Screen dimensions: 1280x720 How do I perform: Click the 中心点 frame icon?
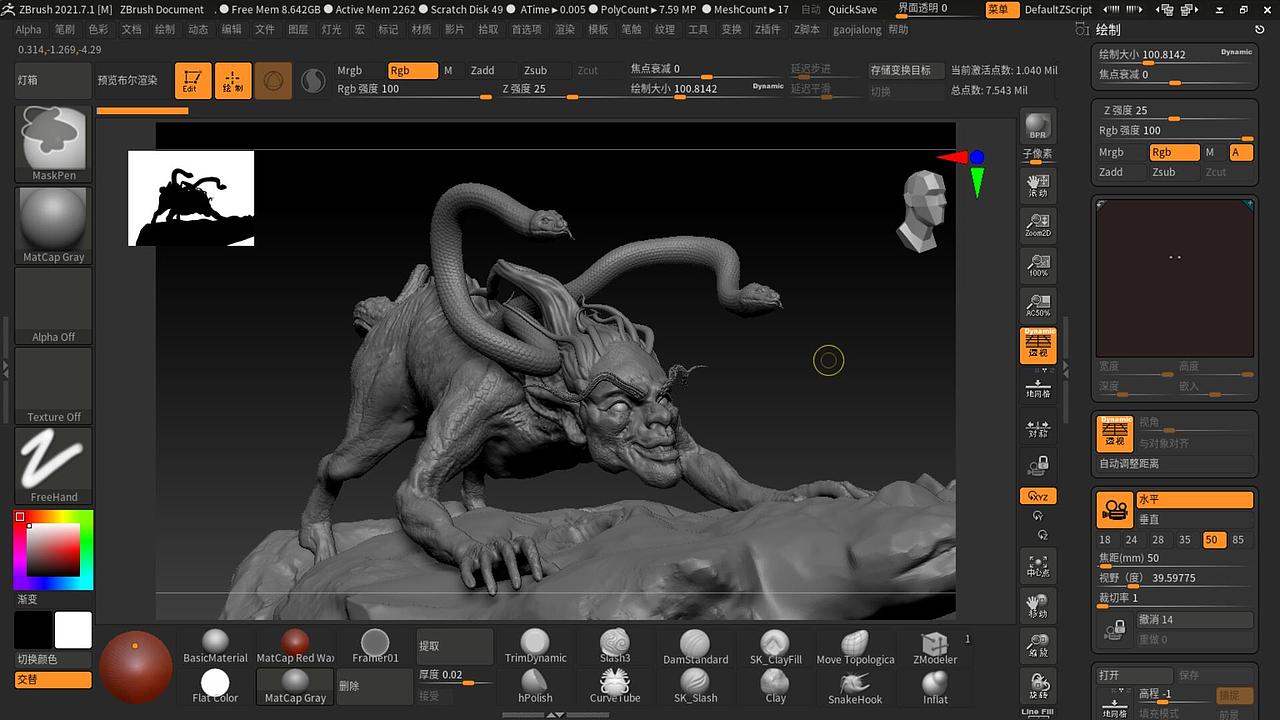[x=1038, y=566]
